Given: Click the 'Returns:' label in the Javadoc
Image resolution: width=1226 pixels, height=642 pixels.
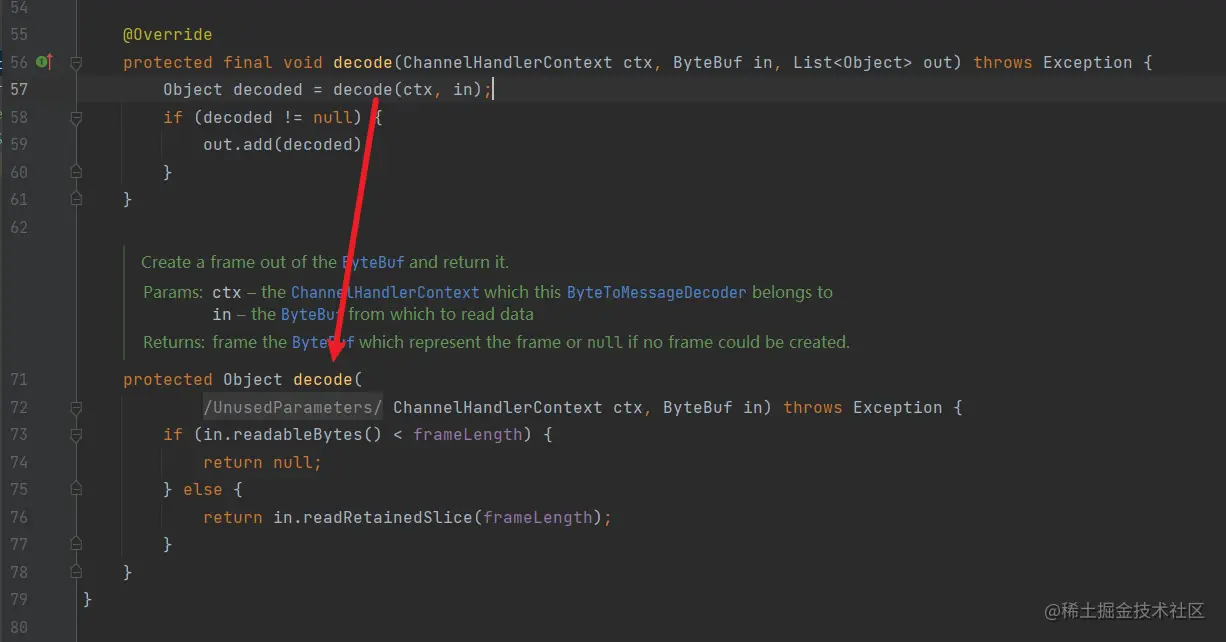Looking at the screenshot, I should pos(174,342).
